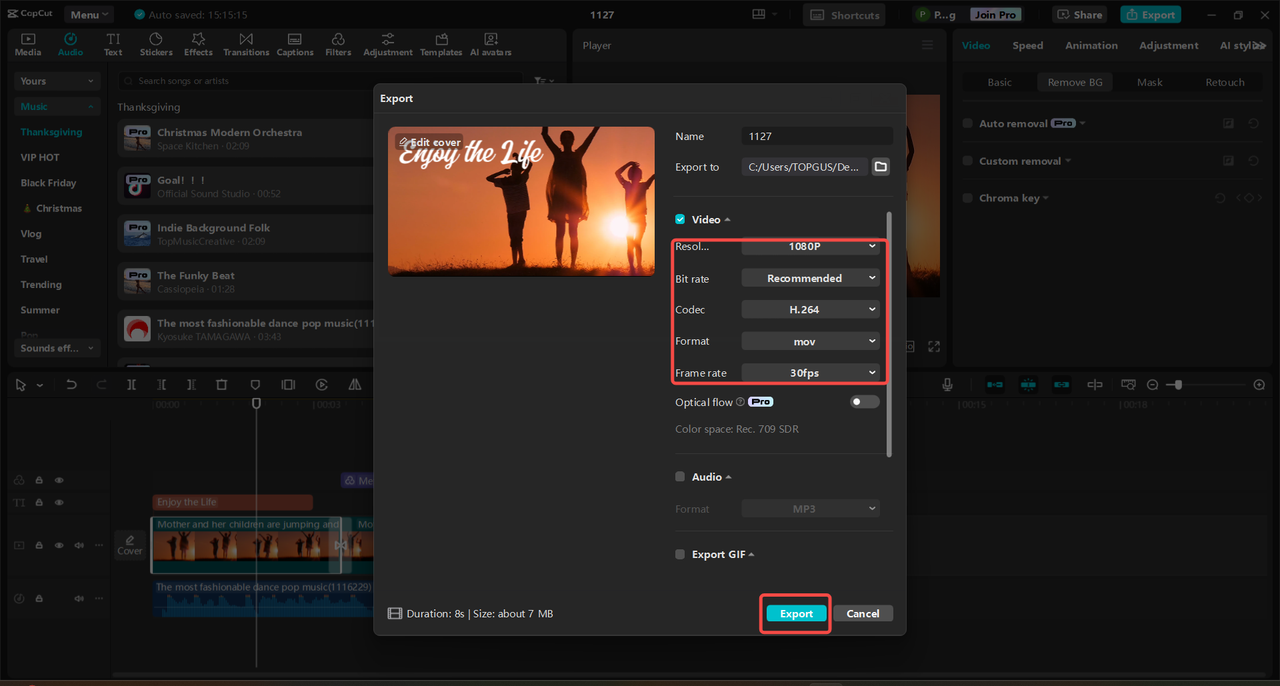Open the Menu dropdown in the title bar
The image size is (1280, 686).
point(89,15)
